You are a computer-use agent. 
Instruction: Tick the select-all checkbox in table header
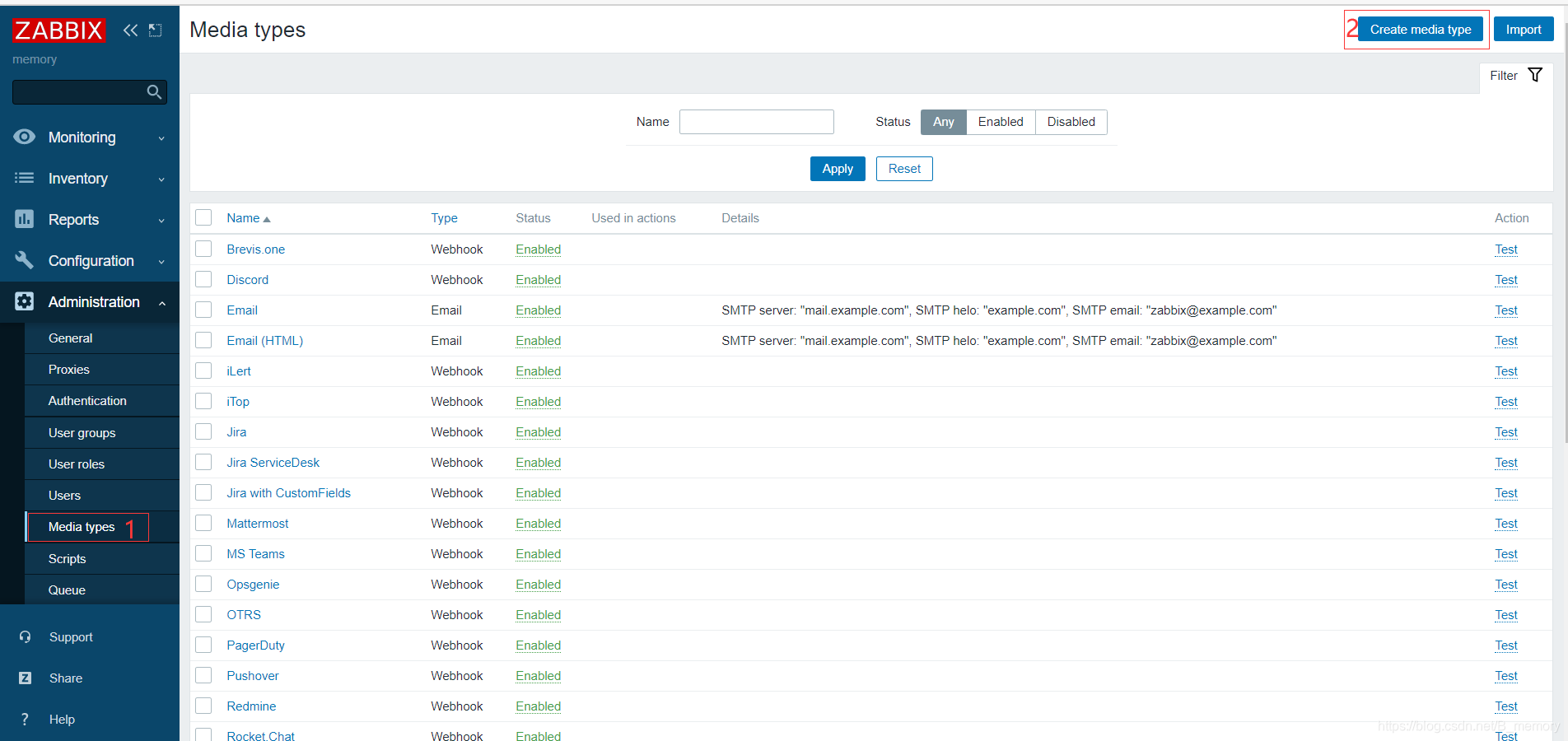coord(203,217)
